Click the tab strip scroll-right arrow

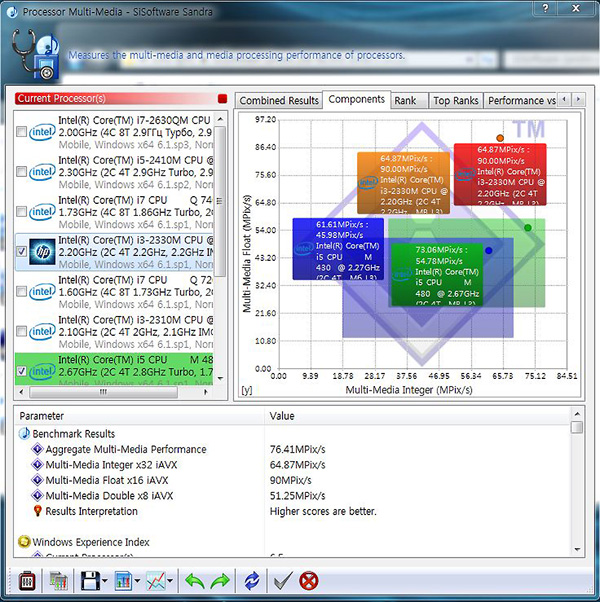pos(579,99)
